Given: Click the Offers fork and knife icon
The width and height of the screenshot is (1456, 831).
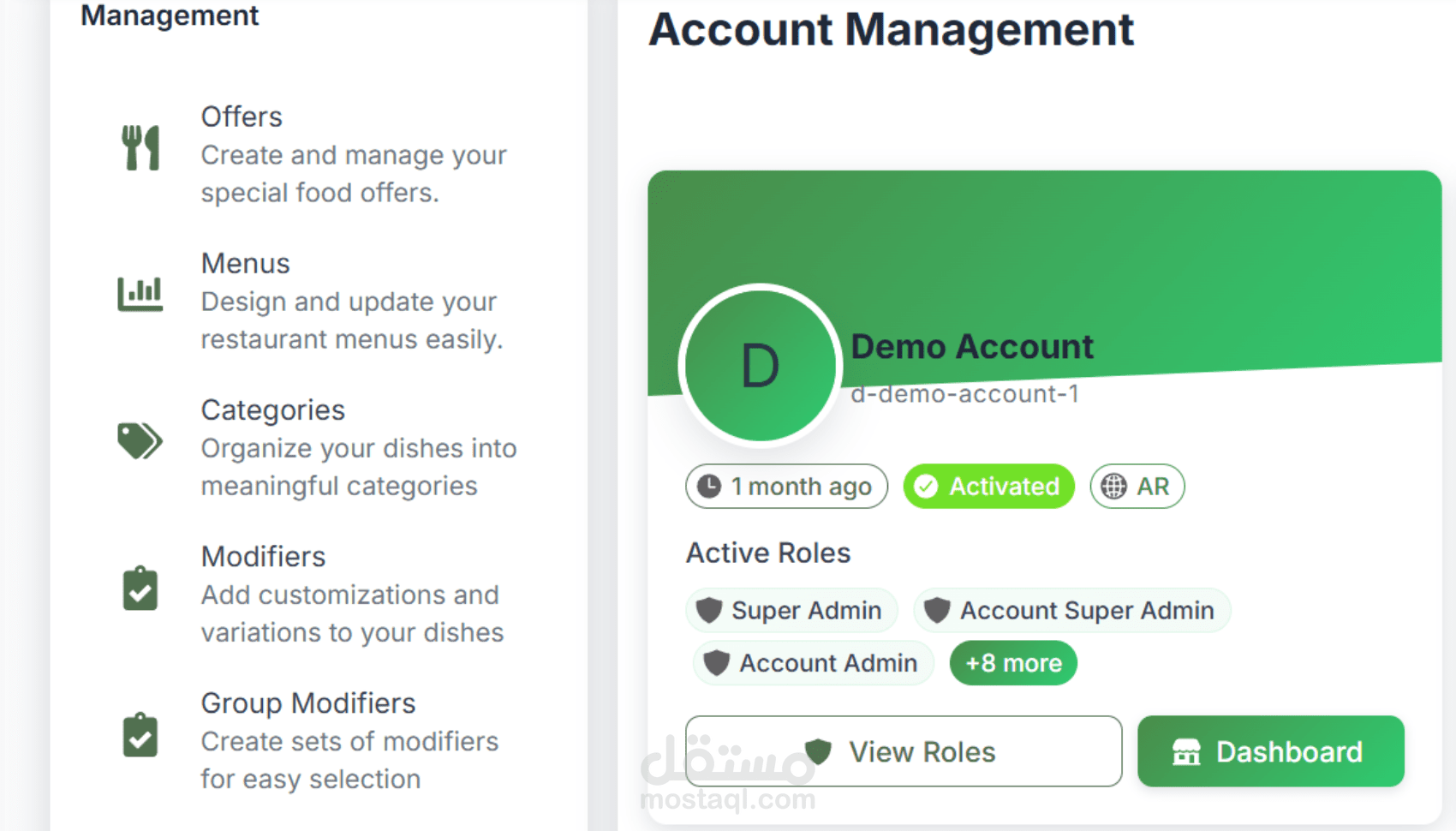Looking at the screenshot, I should click(140, 148).
